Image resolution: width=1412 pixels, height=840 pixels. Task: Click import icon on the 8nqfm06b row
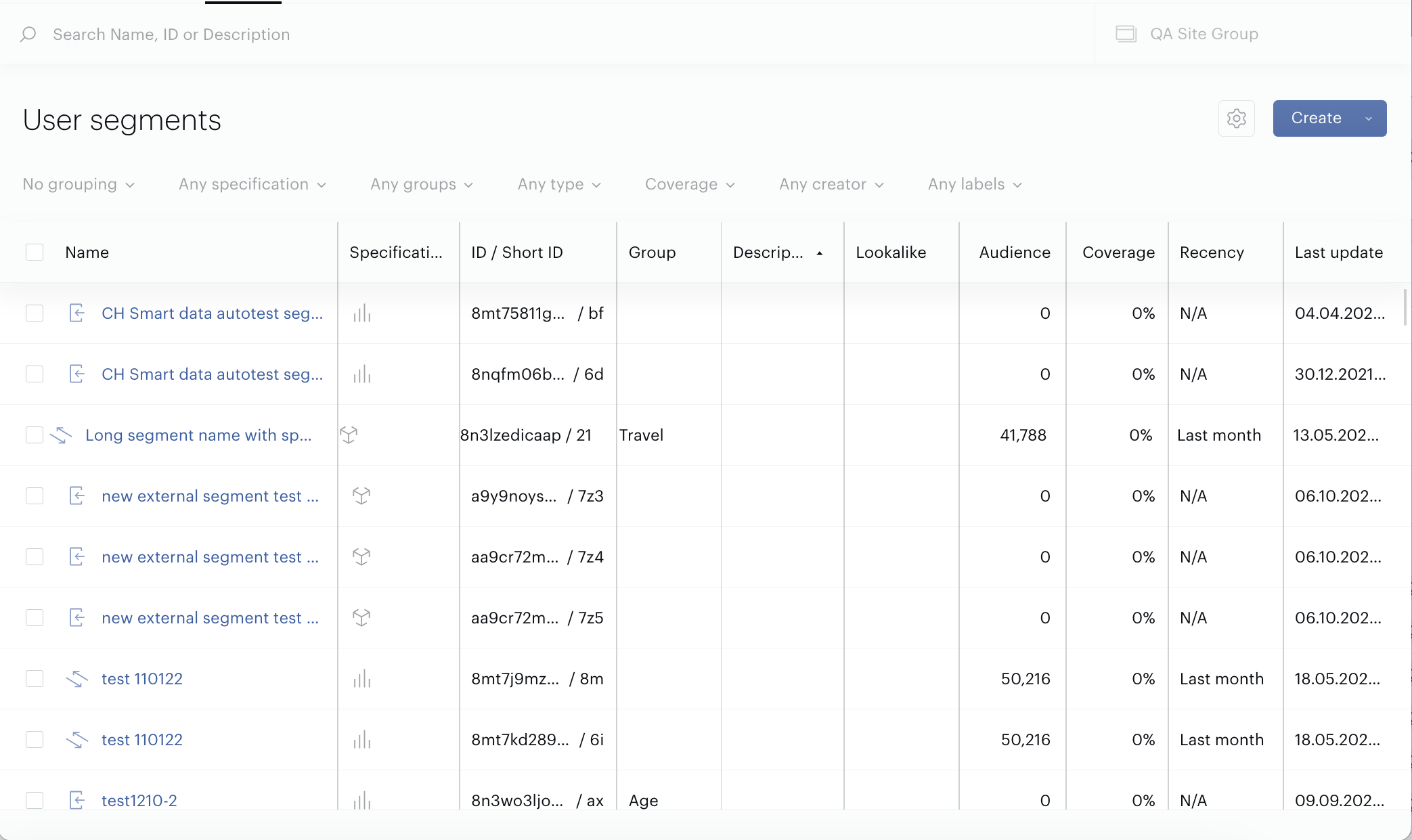coord(77,374)
